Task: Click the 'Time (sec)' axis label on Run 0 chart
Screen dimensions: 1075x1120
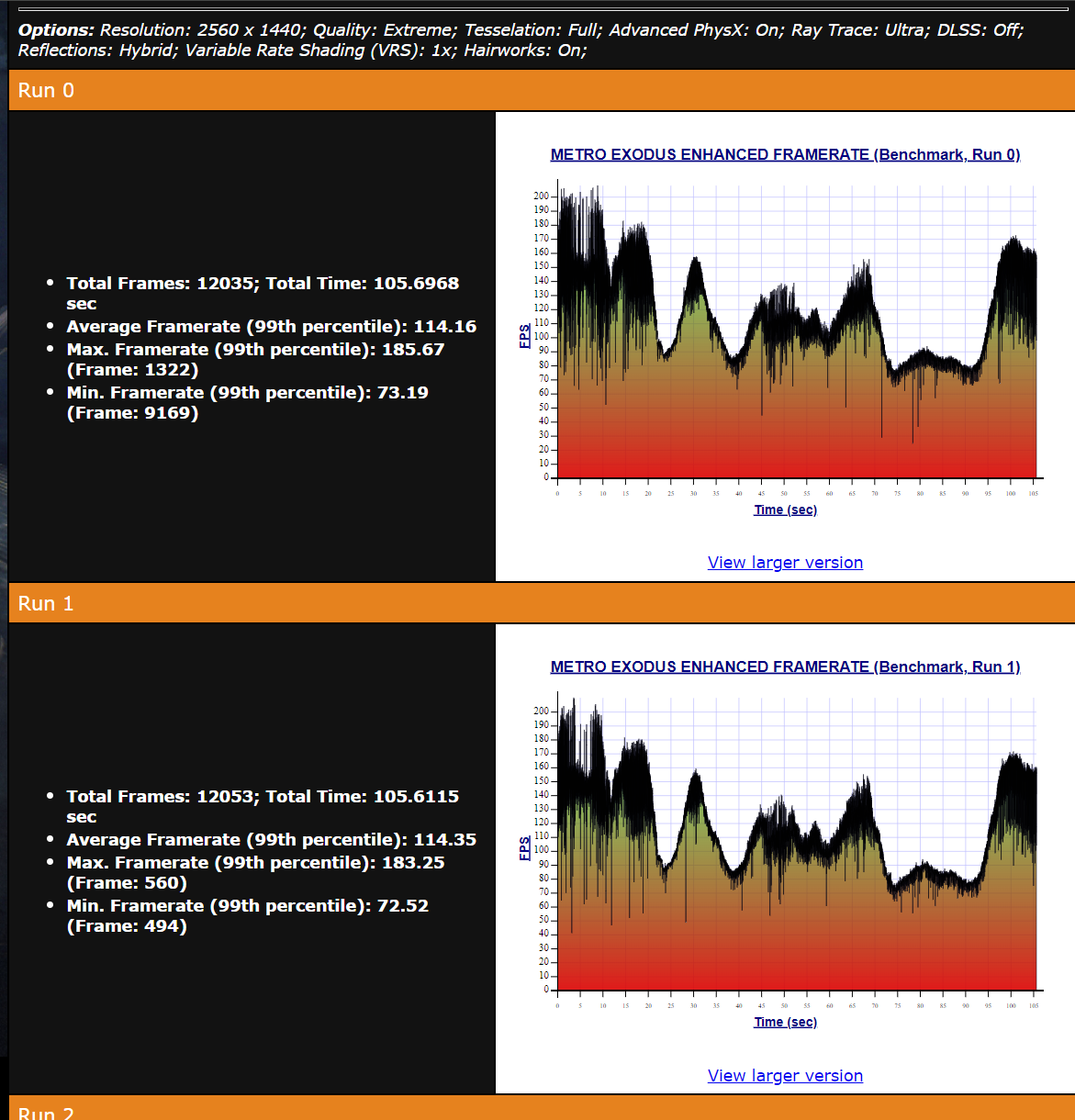Action: (786, 510)
